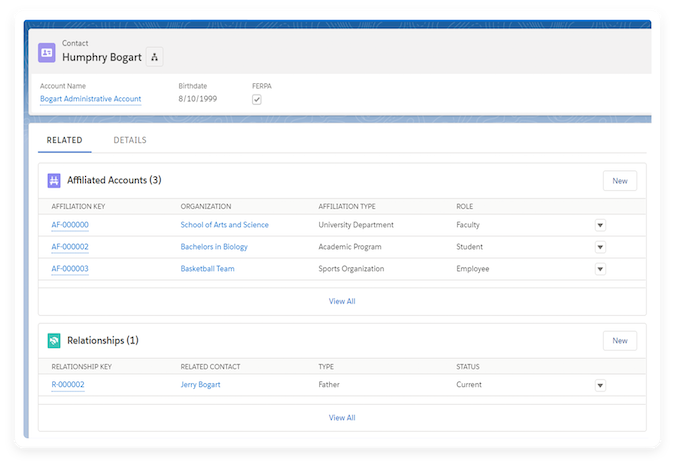Click the birthdate value 8/10/1999

tap(198, 99)
